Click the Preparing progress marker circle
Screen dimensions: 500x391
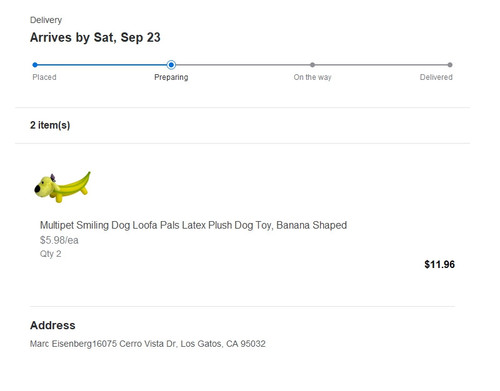[171, 65]
